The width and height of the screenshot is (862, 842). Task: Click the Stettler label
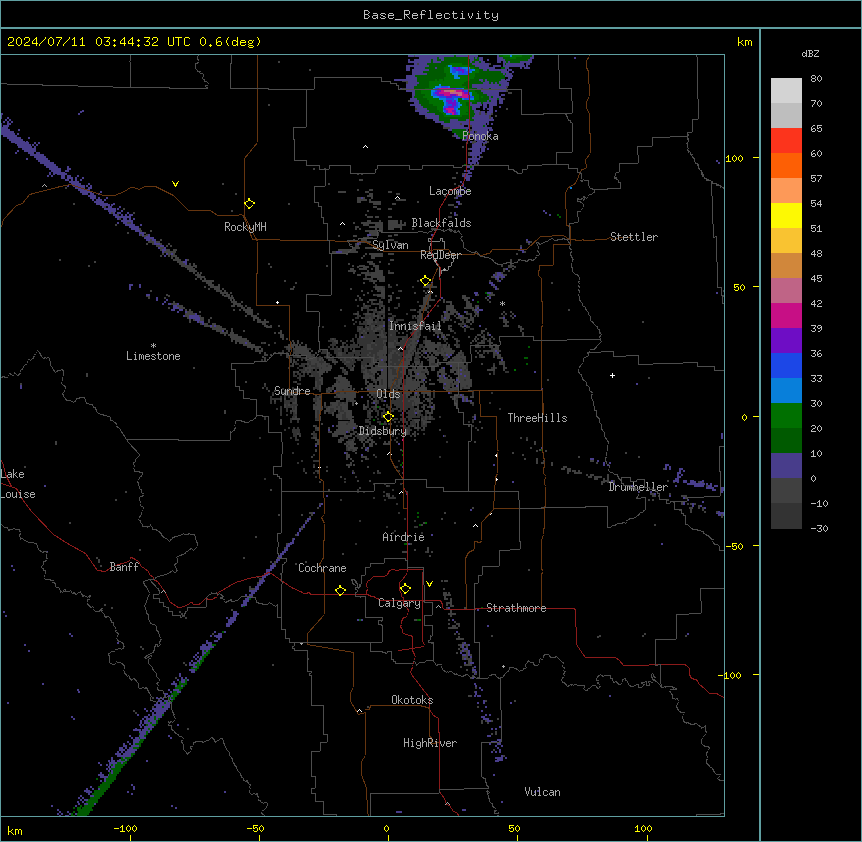tap(634, 237)
